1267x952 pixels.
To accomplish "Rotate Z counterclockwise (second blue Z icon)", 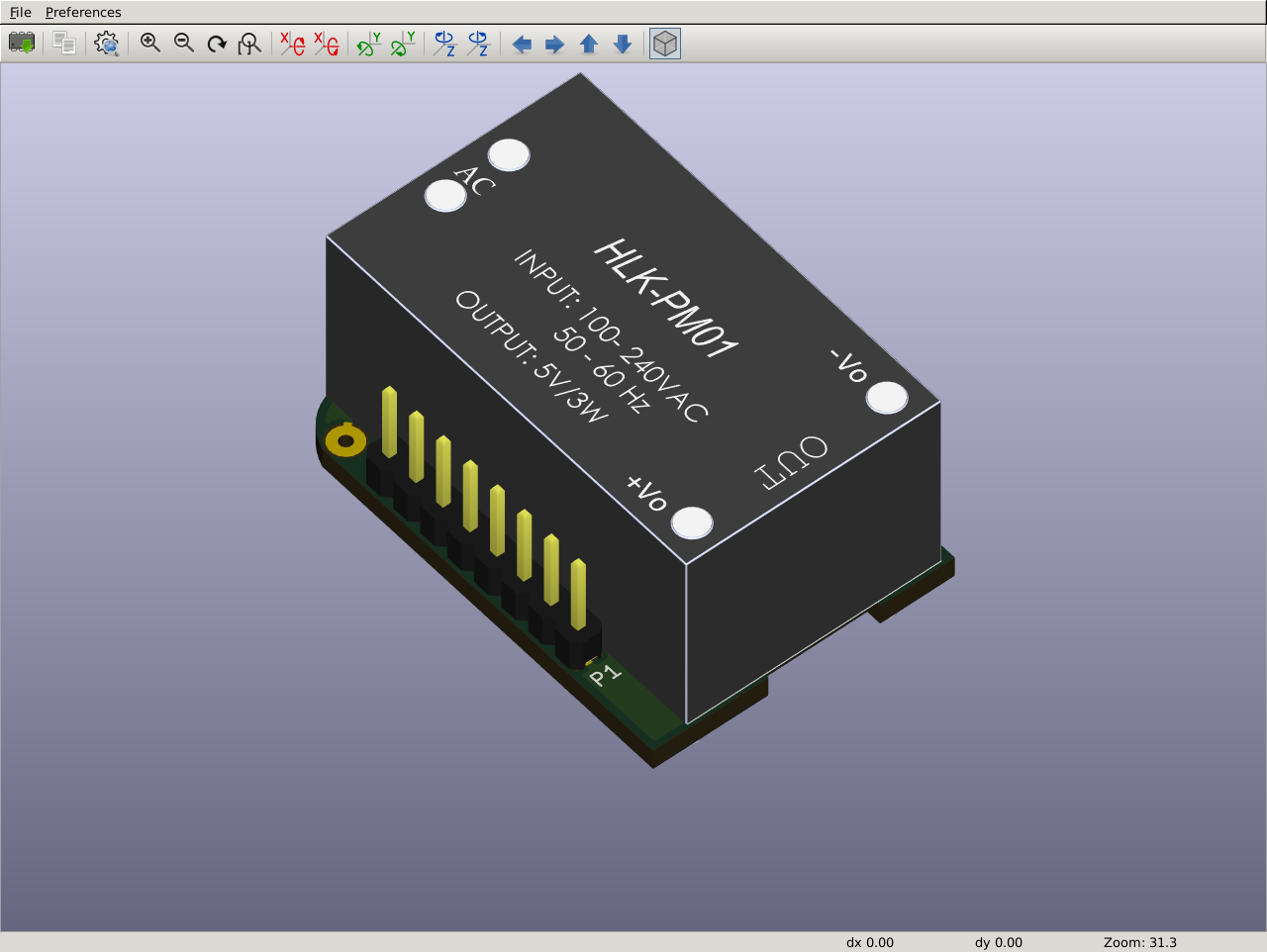I will (479, 44).
